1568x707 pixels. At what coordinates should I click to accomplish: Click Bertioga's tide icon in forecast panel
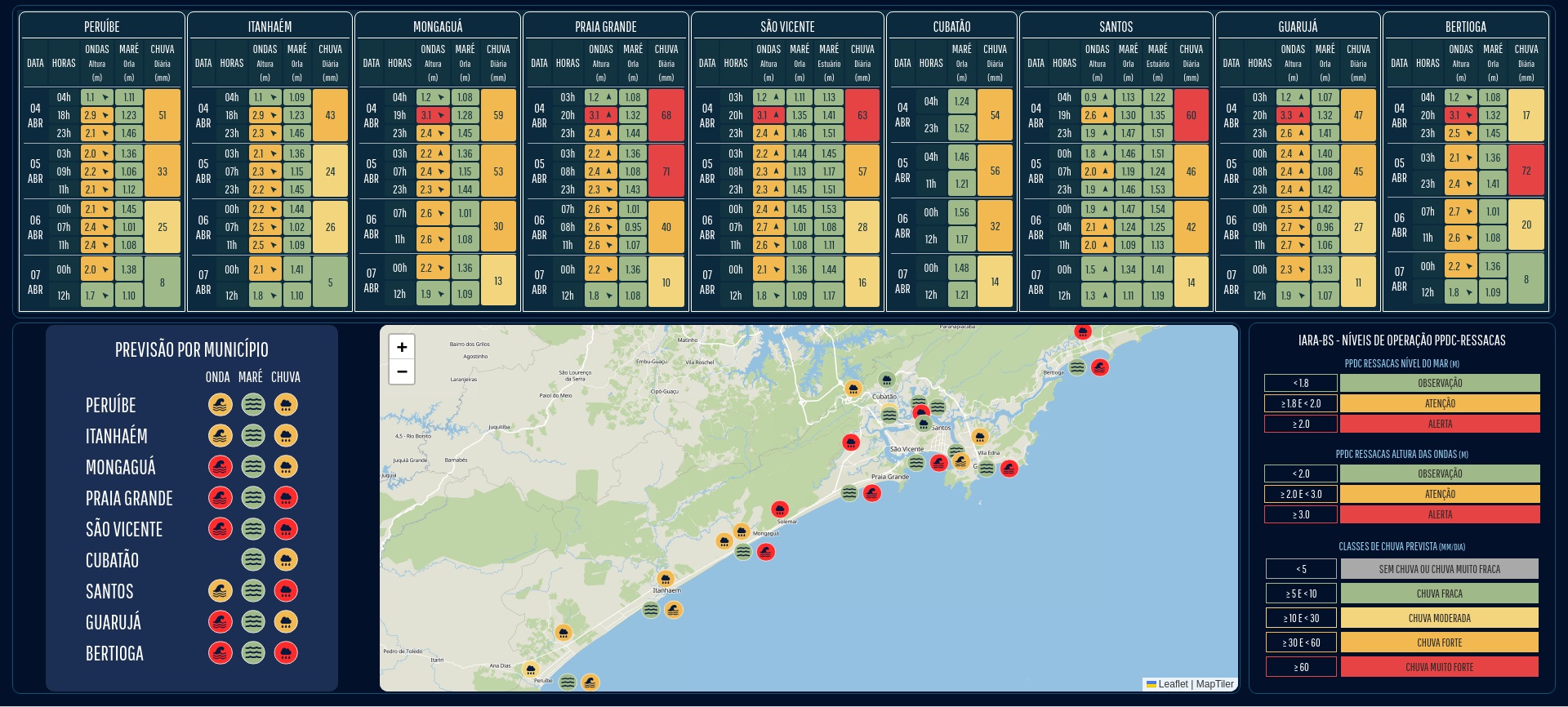click(253, 653)
